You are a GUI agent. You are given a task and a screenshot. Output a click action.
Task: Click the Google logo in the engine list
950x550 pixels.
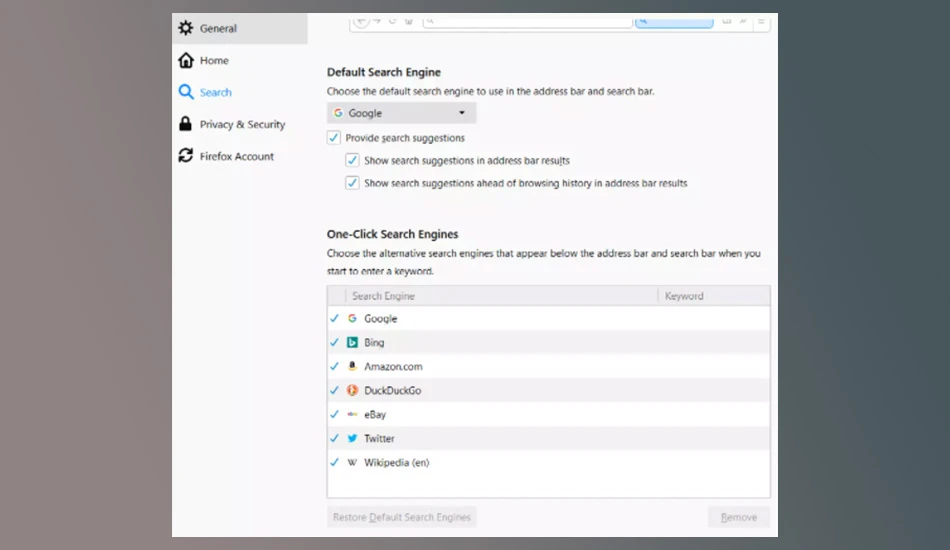[x=352, y=318]
